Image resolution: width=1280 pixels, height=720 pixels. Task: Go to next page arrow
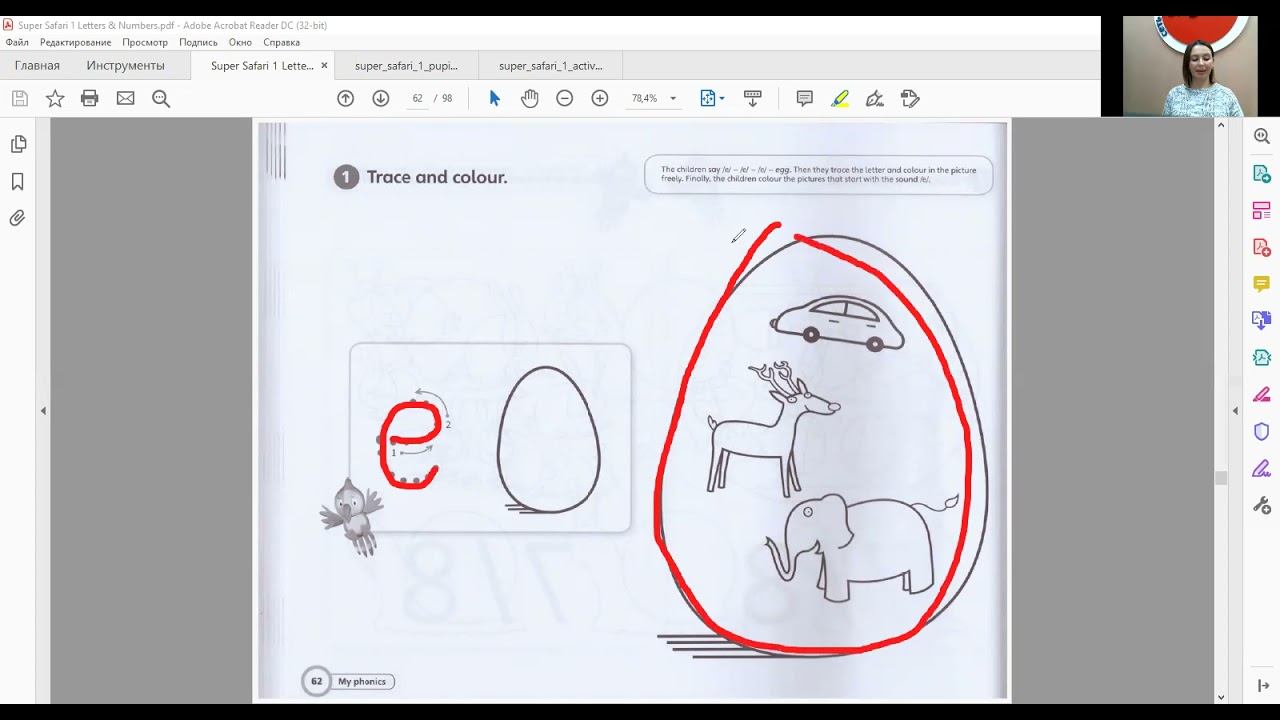coord(380,98)
